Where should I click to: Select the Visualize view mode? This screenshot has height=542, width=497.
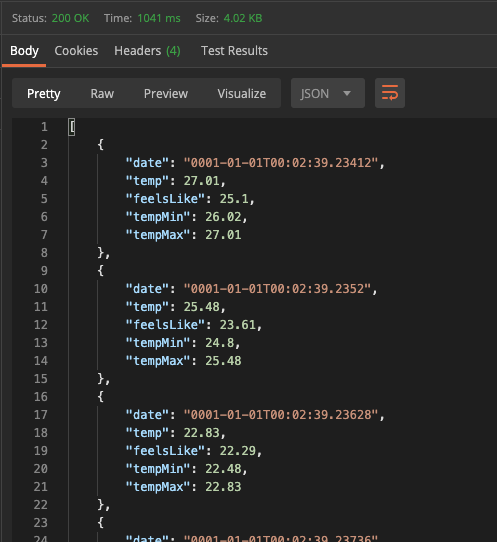click(242, 93)
